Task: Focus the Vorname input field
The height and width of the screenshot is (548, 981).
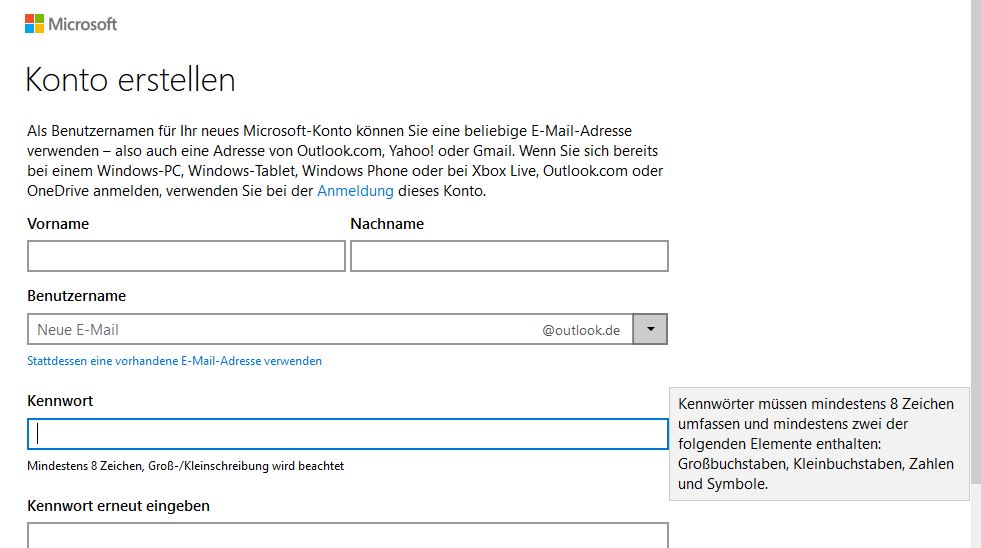Action: 186,256
